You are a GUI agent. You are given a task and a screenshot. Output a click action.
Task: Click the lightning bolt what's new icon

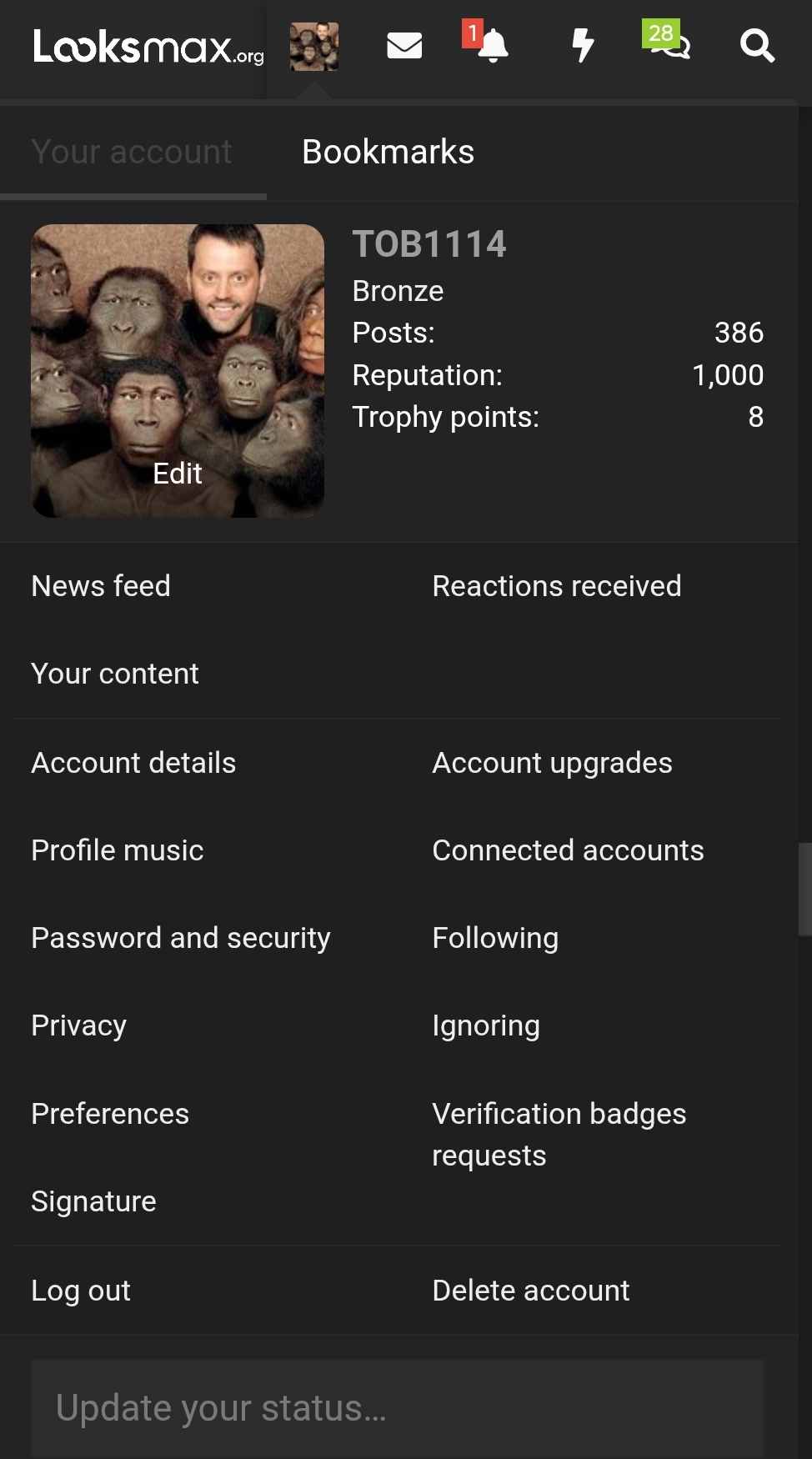pos(583,46)
